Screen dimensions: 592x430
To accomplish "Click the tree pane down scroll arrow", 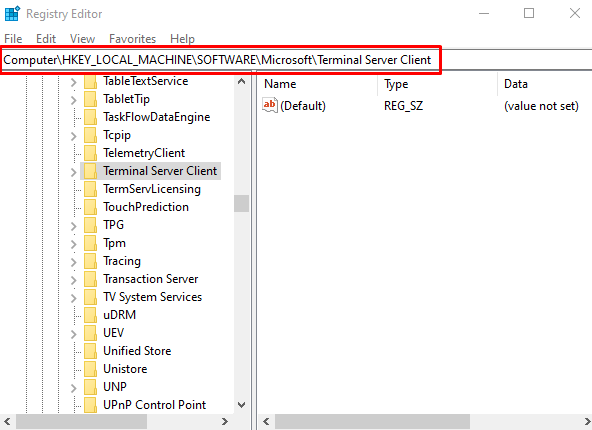I will point(242,405).
